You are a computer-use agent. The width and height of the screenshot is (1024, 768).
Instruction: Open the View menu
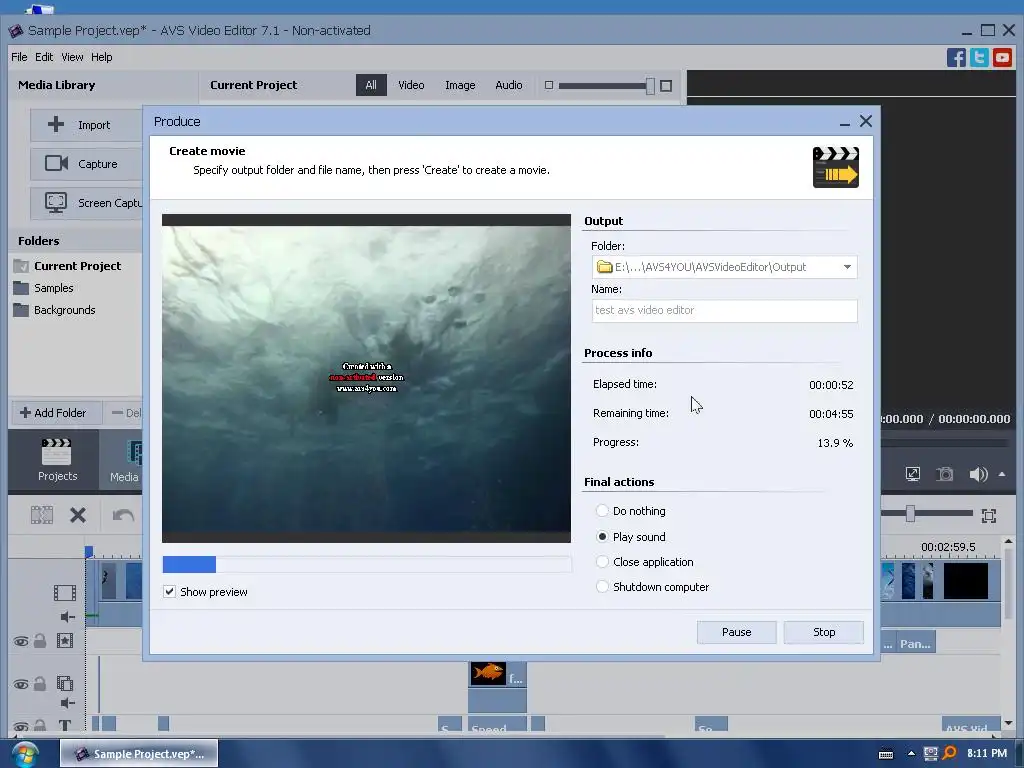point(72,57)
